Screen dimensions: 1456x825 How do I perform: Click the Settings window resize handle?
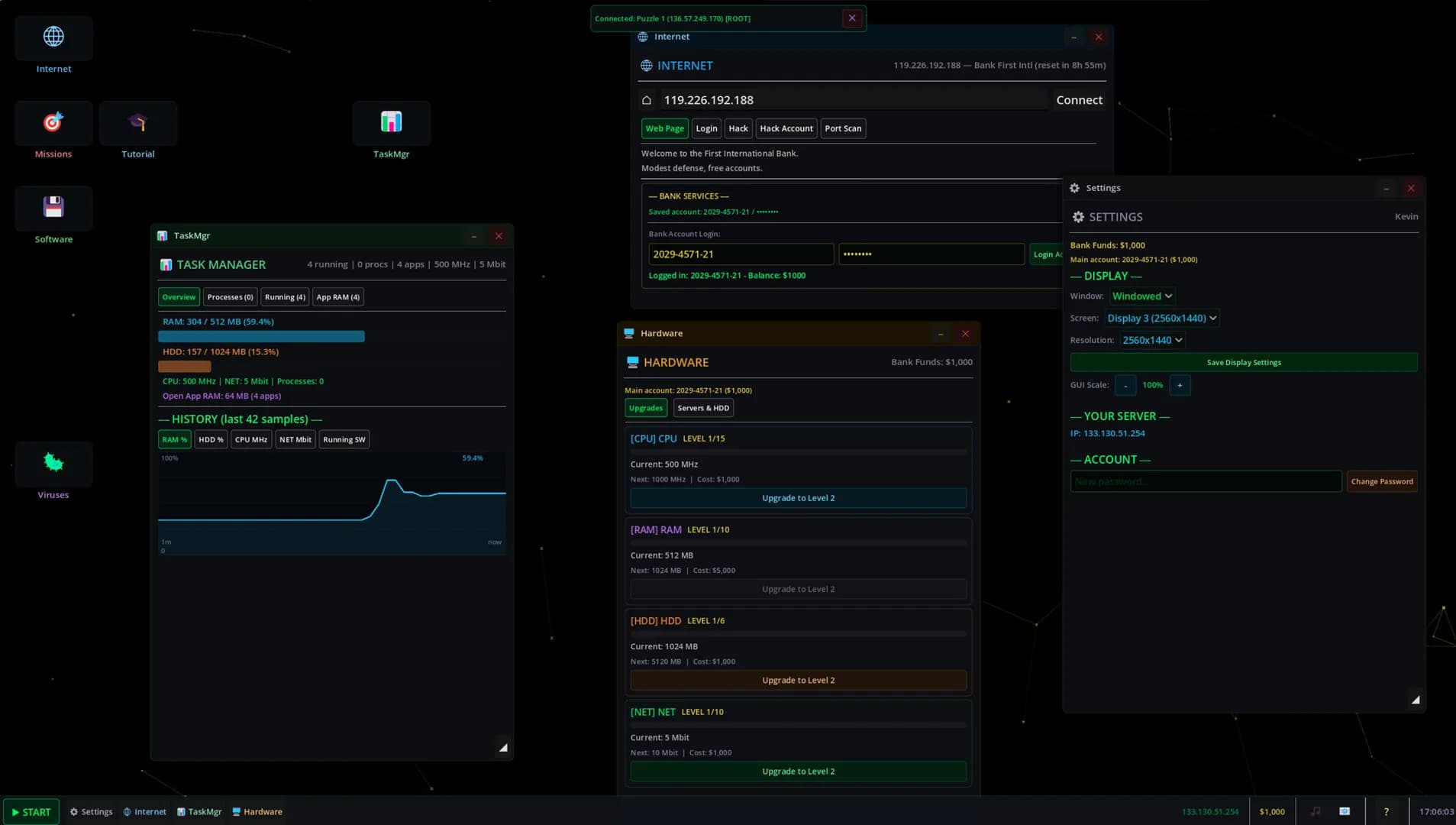(x=1416, y=700)
